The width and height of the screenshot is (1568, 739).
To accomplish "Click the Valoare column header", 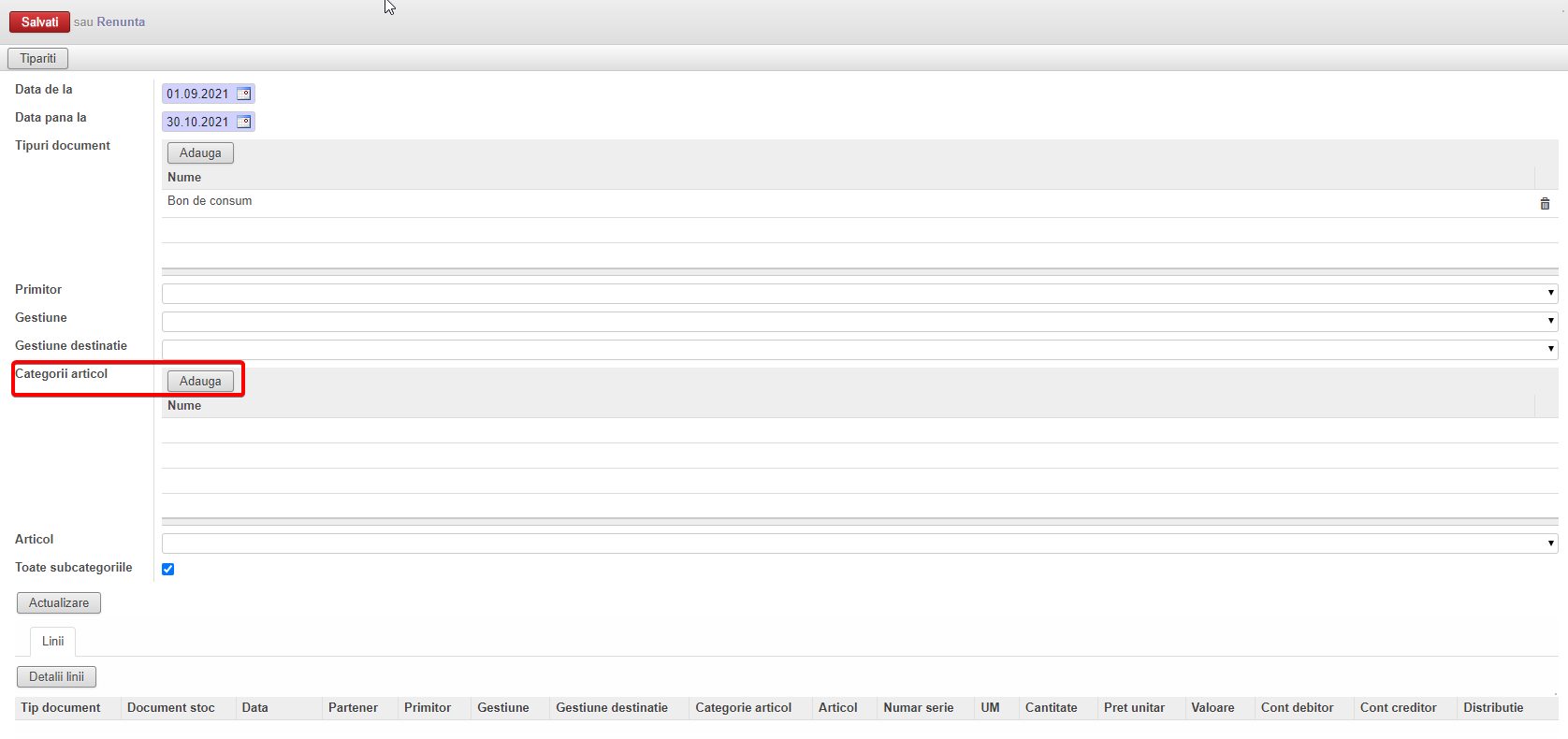I will [x=1212, y=707].
